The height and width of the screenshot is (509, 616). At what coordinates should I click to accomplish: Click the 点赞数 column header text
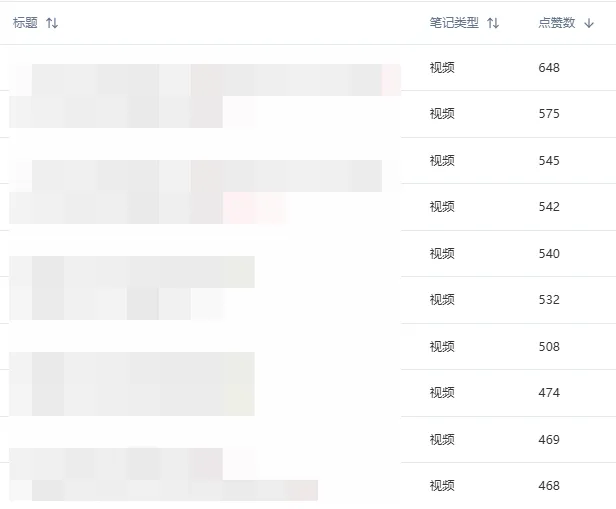click(556, 23)
